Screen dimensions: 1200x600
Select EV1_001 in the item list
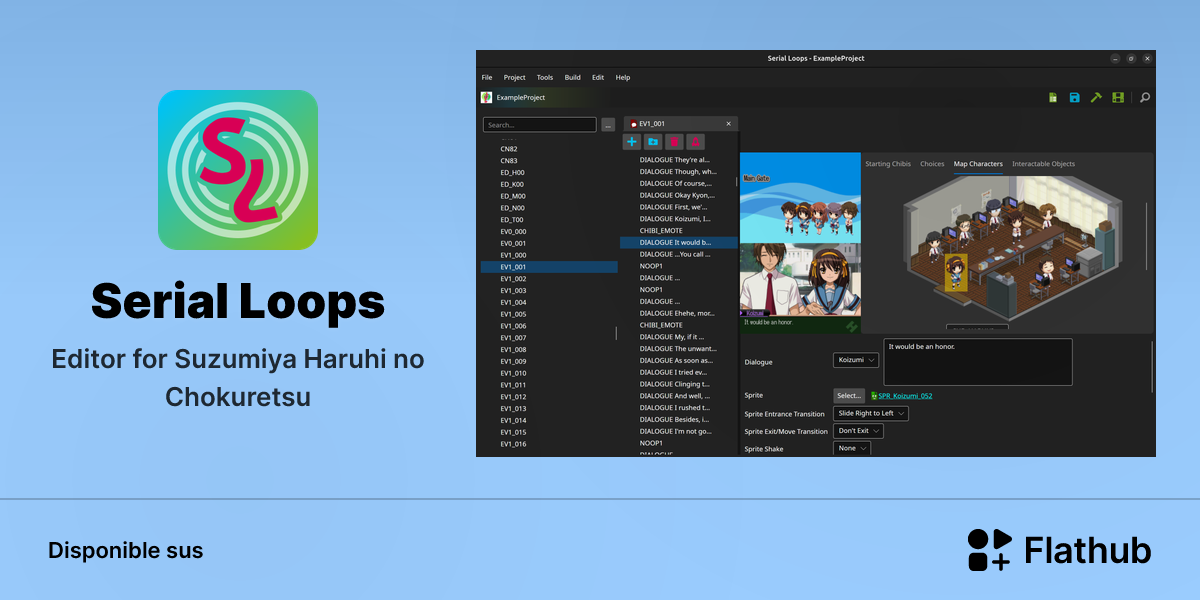pyautogui.click(x=549, y=267)
